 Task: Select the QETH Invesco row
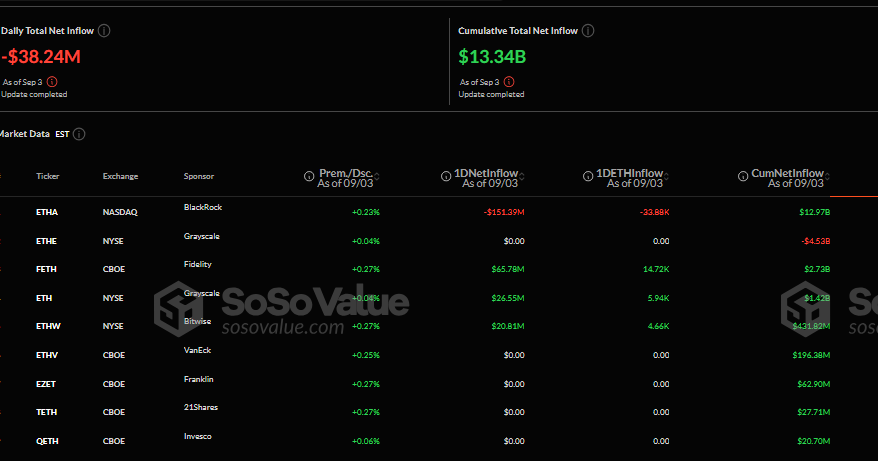pos(47,441)
